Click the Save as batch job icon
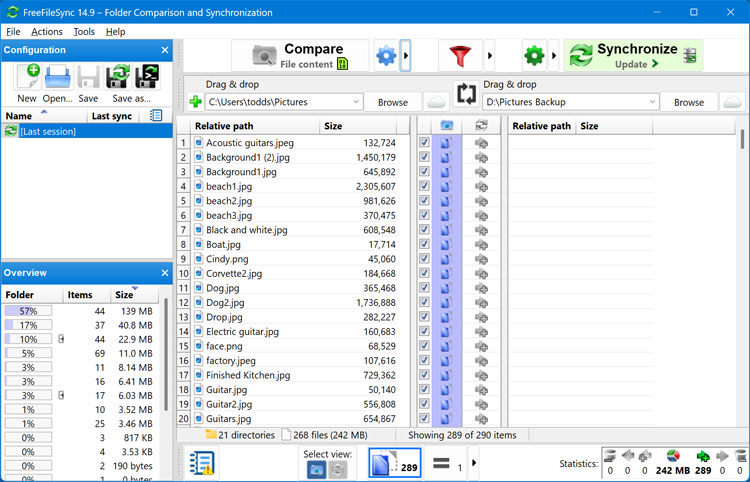The image size is (750, 482). 147,77
